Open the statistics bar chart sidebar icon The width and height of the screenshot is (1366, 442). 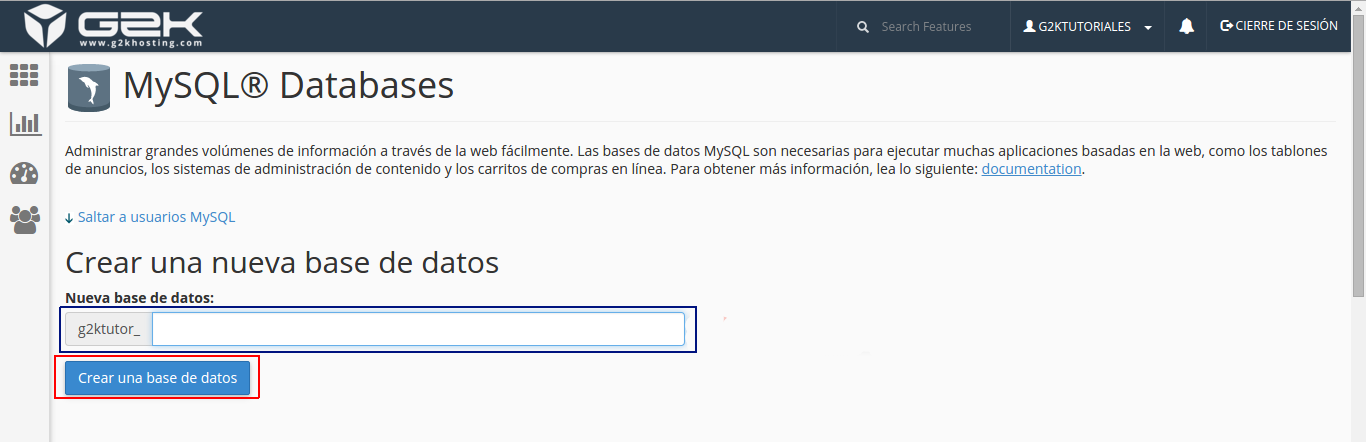coord(25,123)
